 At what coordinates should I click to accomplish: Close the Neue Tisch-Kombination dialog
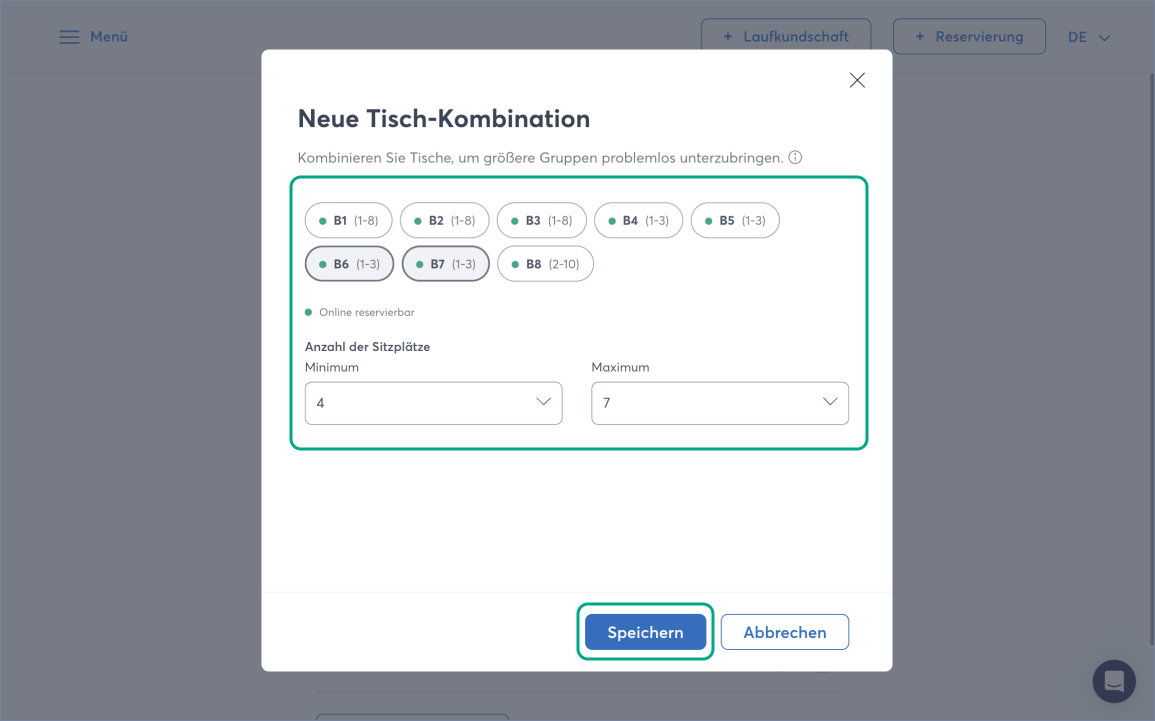click(x=857, y=80)
